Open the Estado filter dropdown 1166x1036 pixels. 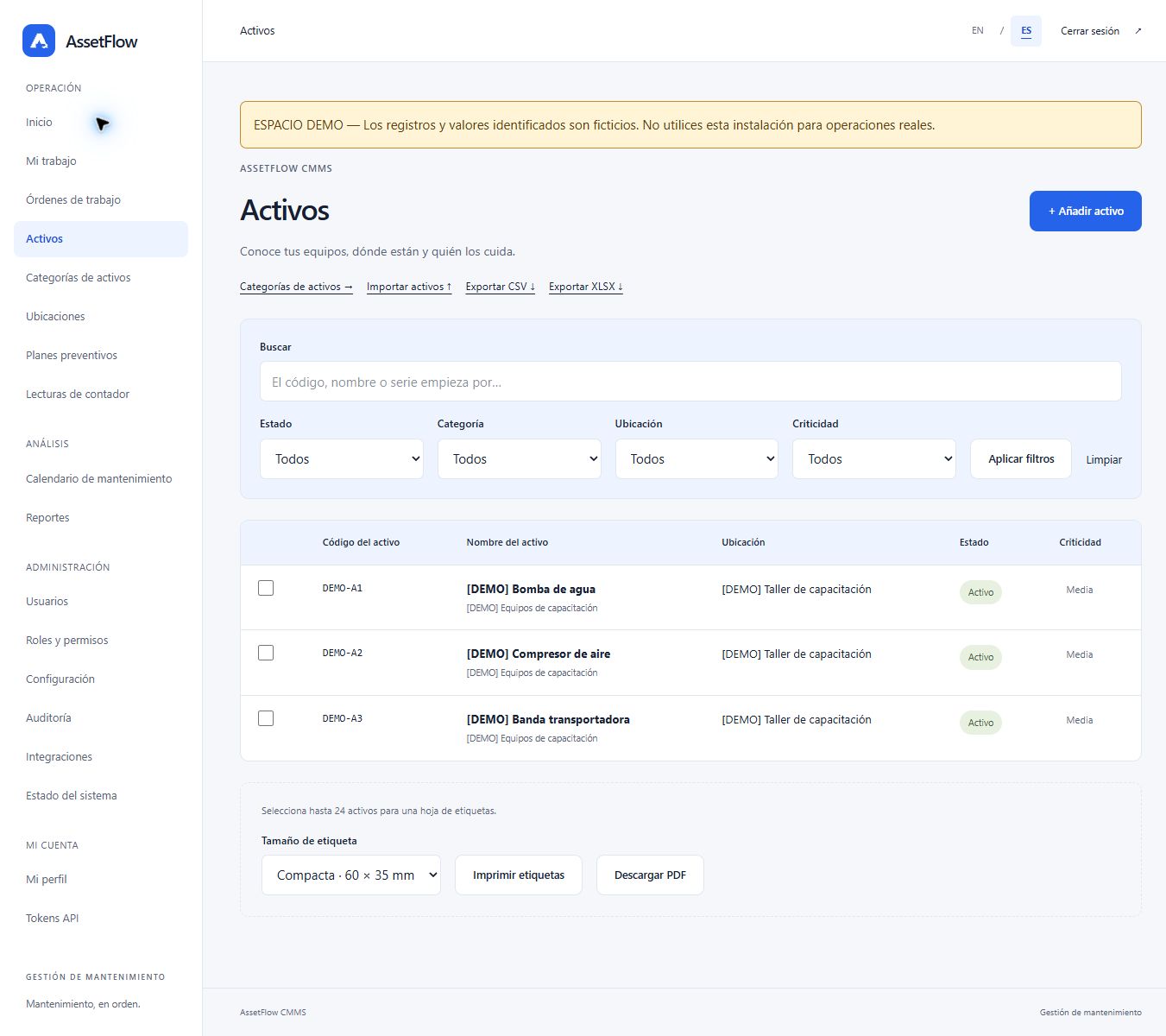(x=342, y=459)
